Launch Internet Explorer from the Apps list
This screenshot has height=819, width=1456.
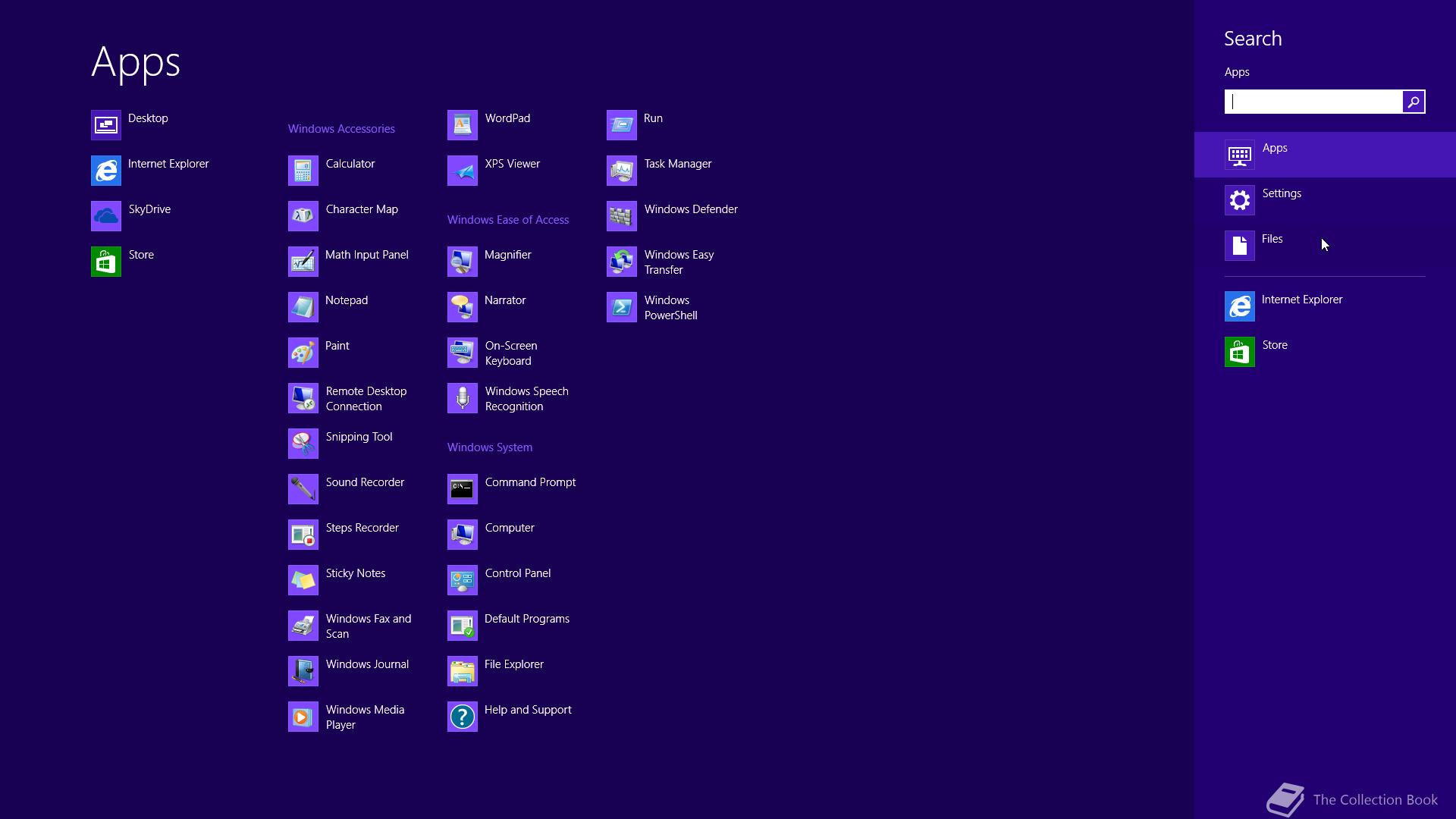106,171
